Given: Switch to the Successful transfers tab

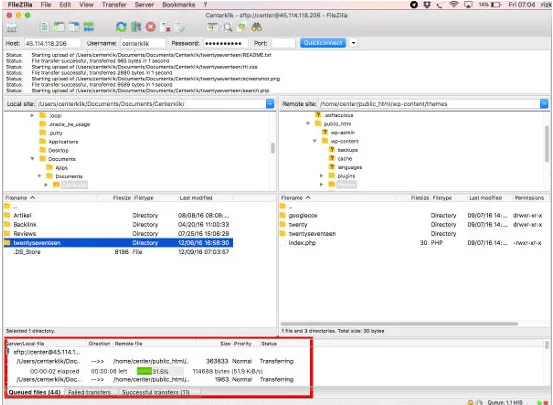Looking at the screenshot, I should tap(156, 392).
